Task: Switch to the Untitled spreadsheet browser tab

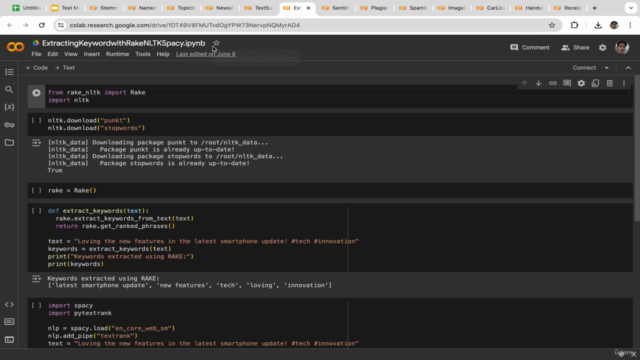Action: point(26,8)
